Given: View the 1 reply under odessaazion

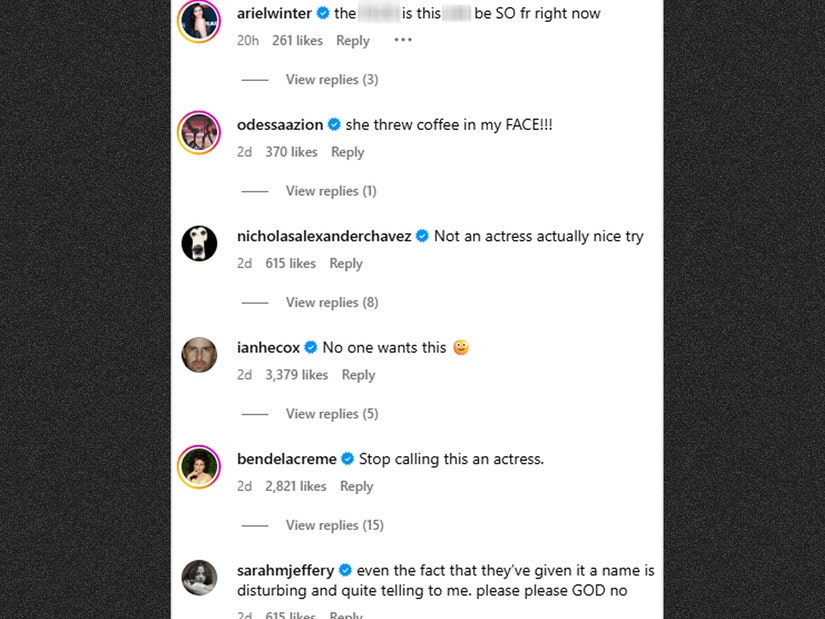Looking at the screenshot, I should click(331, 191).
